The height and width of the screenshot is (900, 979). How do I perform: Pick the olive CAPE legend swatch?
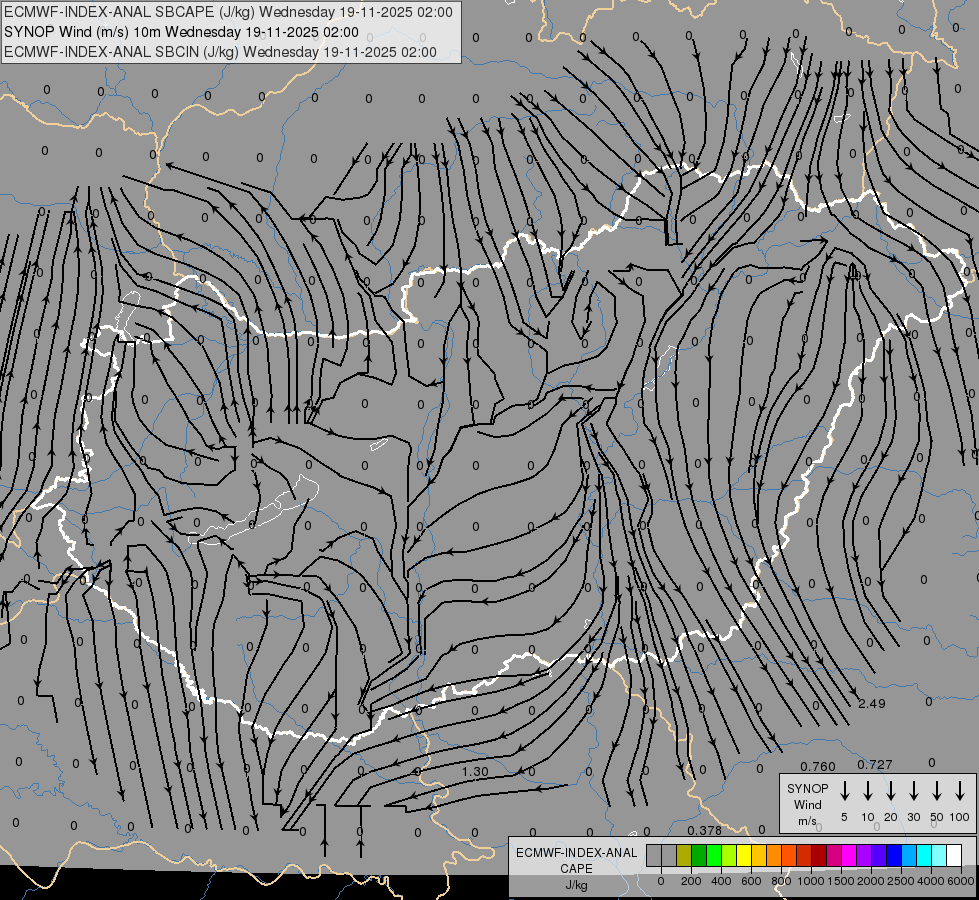tap(684, 855)
